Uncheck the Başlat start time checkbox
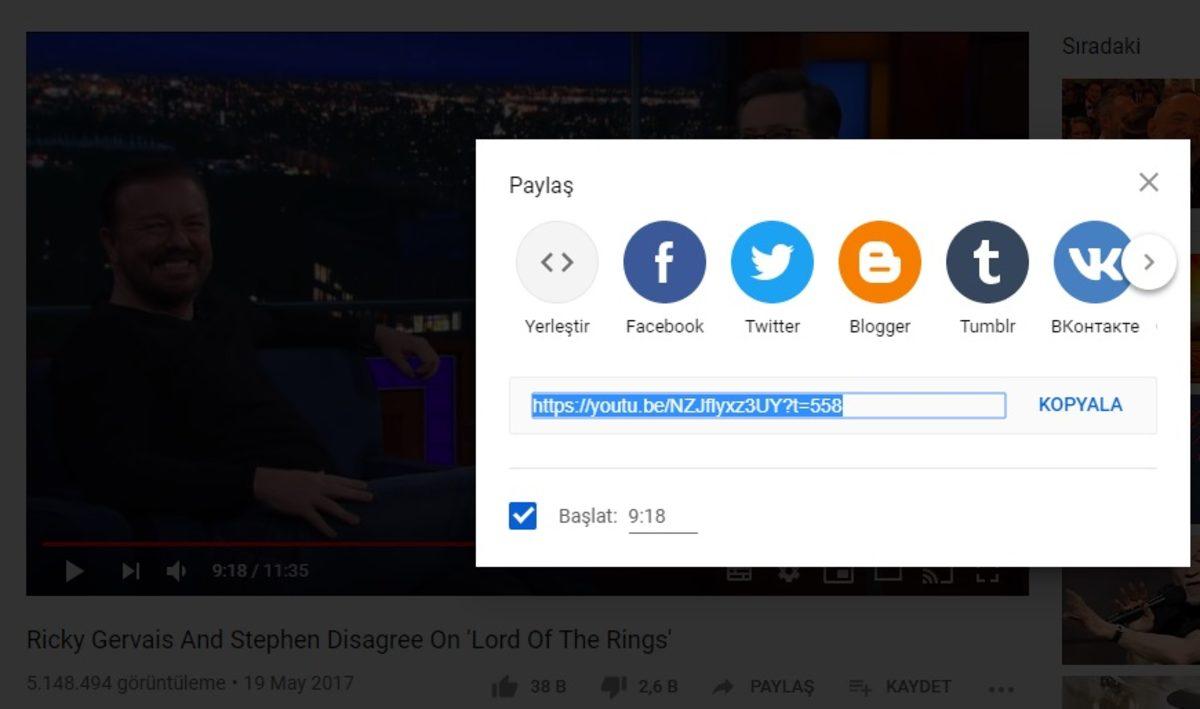 pos(523,516)
